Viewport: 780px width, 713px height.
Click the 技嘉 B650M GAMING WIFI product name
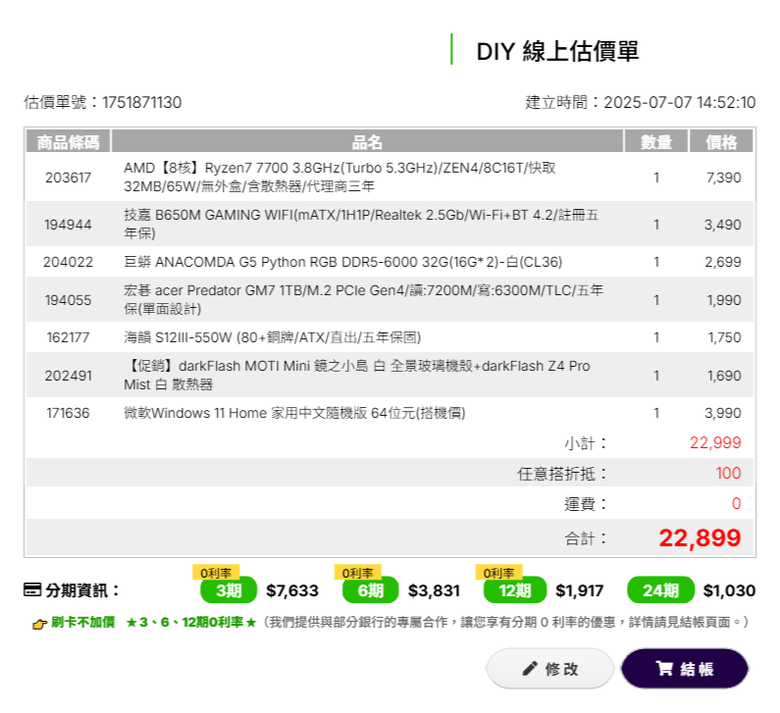pos(361,224)
